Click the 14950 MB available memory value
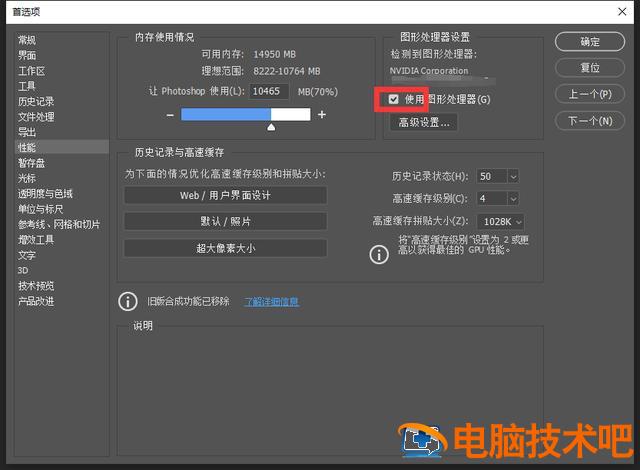This screenshot has width=640, height=470. 274,54
